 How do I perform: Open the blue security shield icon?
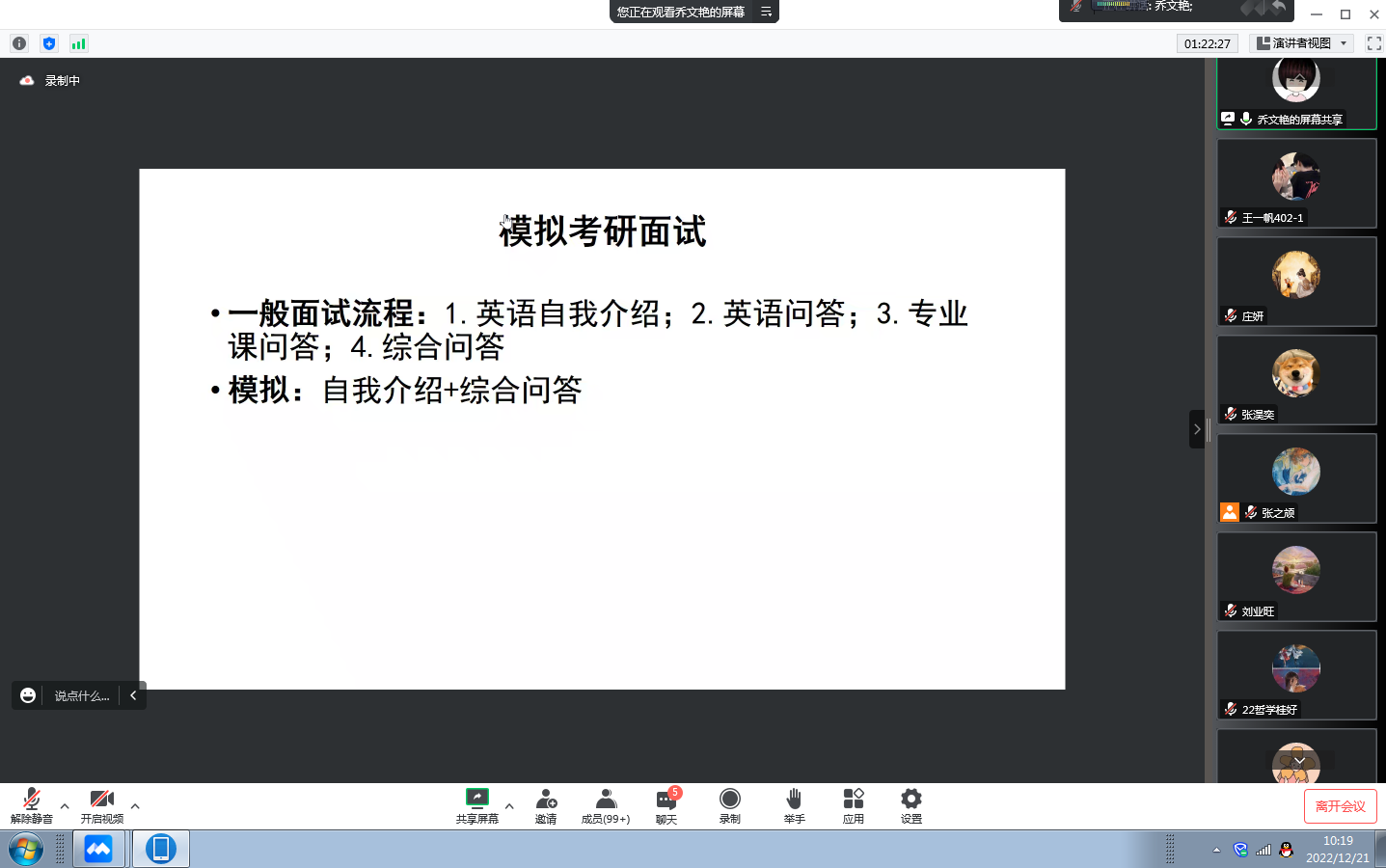point(49,43)
